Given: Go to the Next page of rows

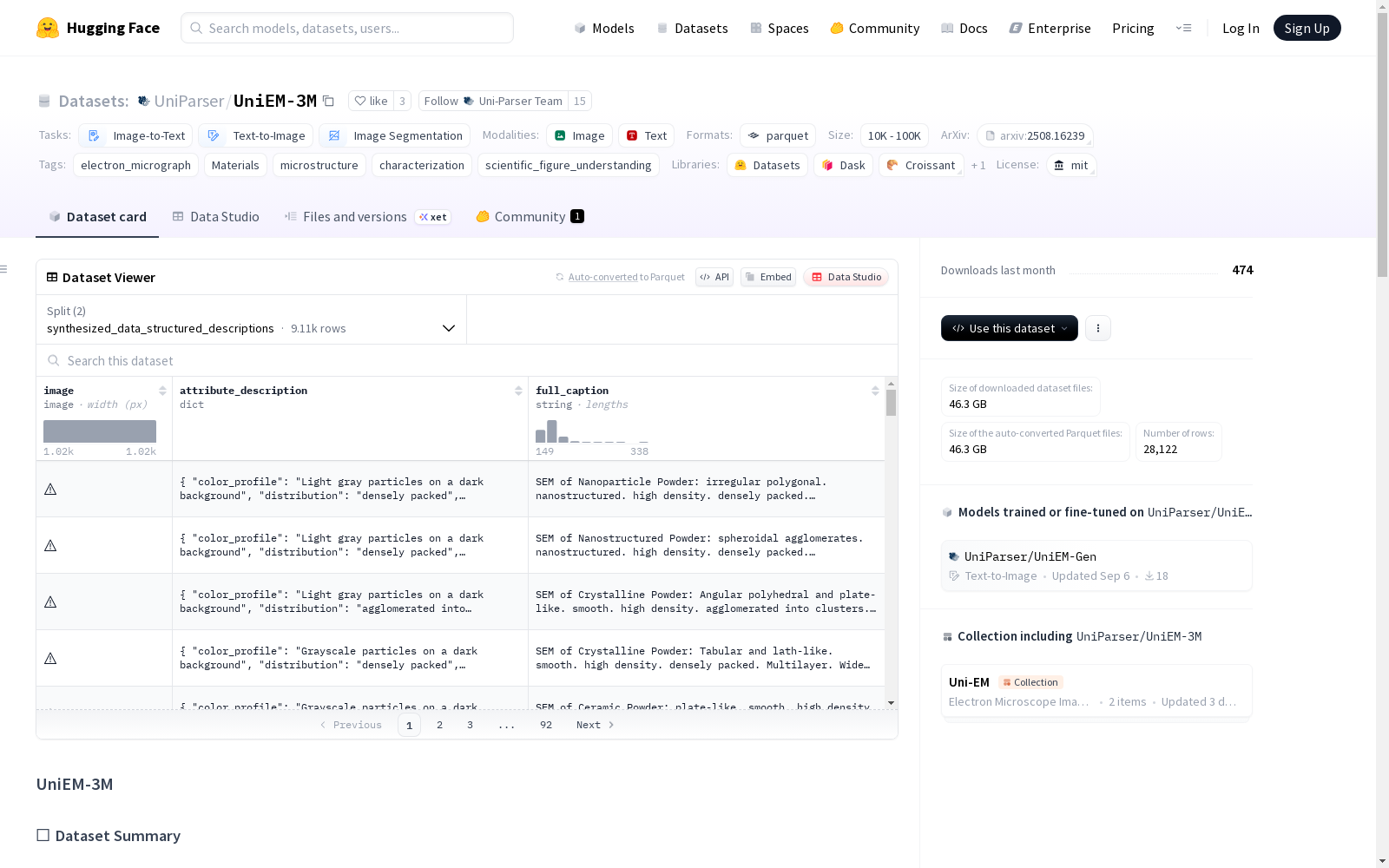Looking at the screenshot, I should 595,725.
